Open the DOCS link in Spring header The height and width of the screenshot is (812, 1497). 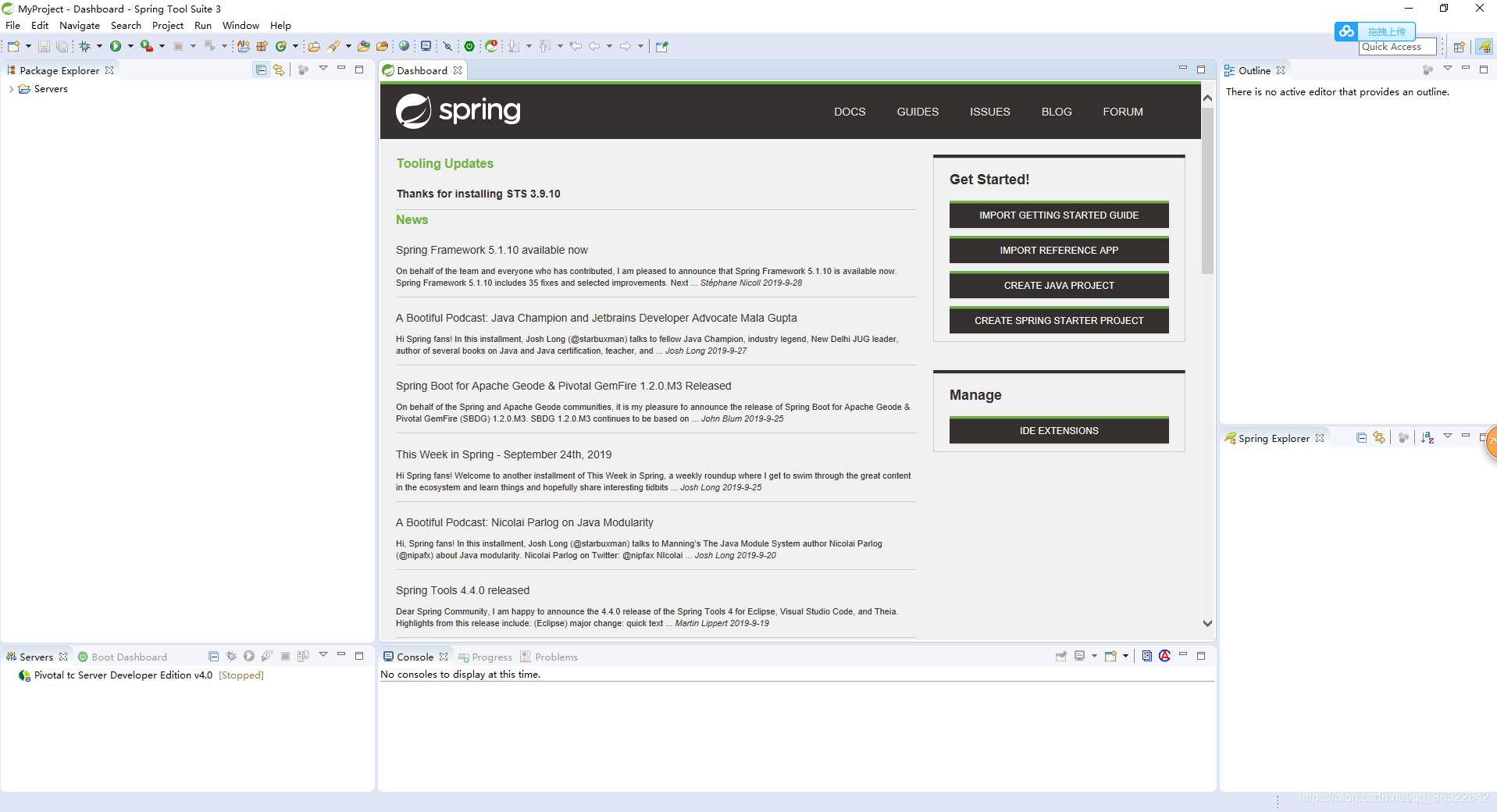pyautogui.click(x=850, y=112)
